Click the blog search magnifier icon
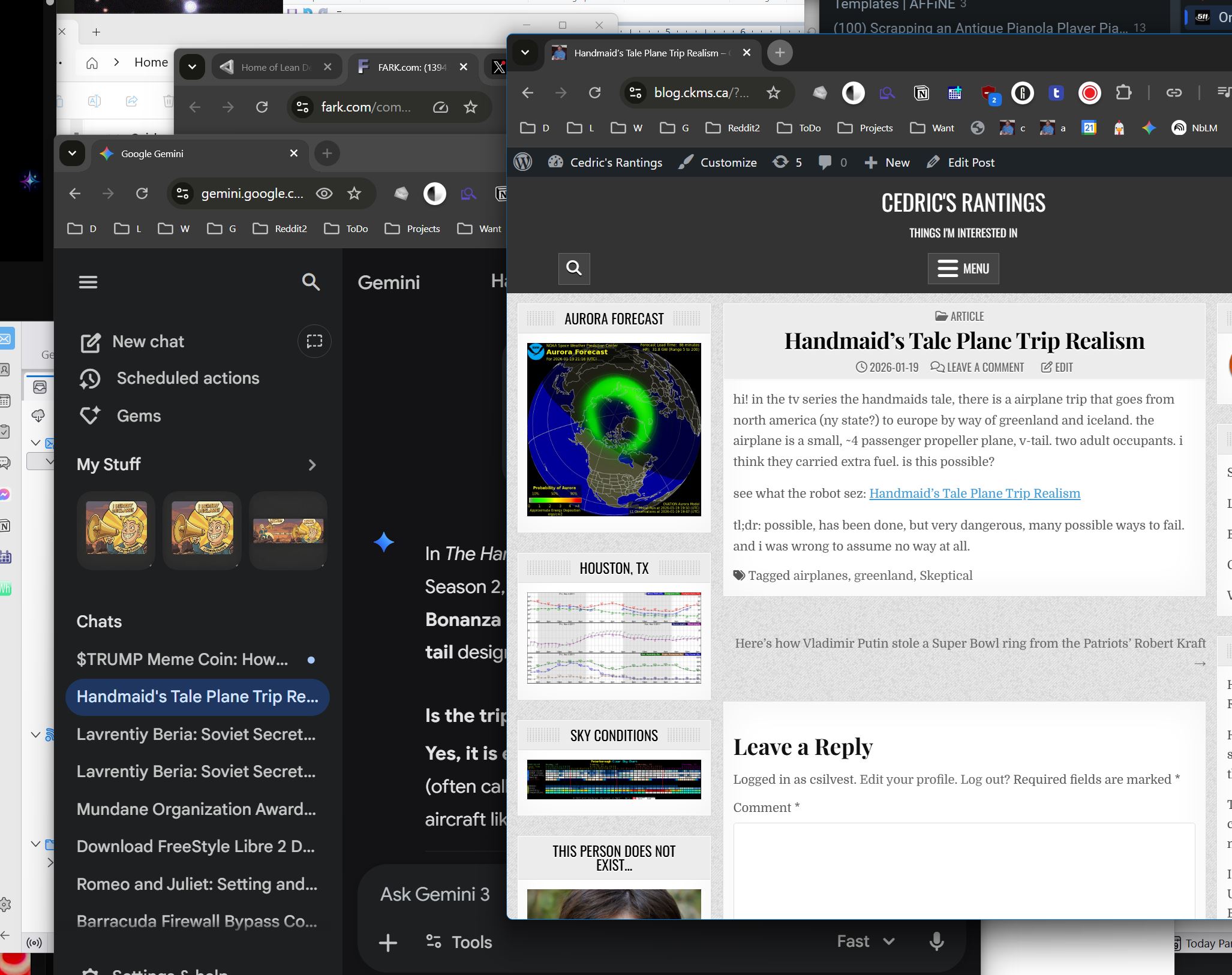The width and height of the screenshot is (1232, 975). [x=574, y=268]
